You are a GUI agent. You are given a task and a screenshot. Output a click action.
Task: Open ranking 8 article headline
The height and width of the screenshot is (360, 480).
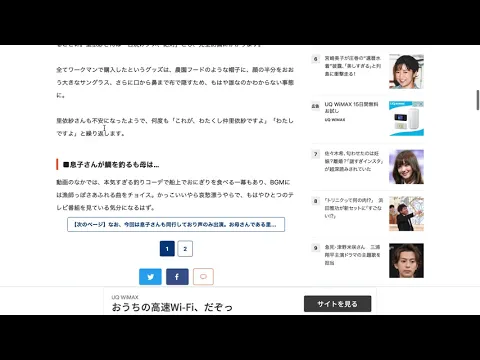pyautogui.click(x=354, y=208)
